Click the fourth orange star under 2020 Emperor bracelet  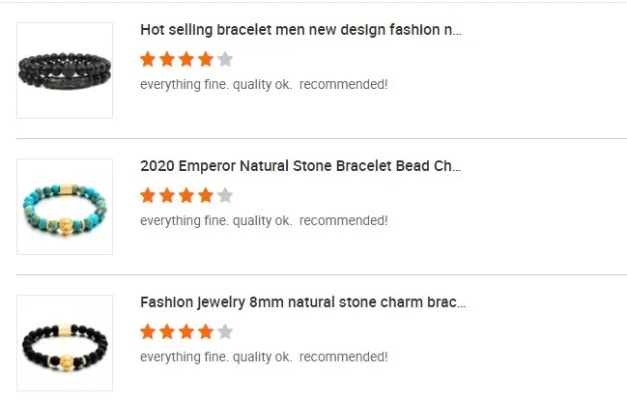click(206, 195)
